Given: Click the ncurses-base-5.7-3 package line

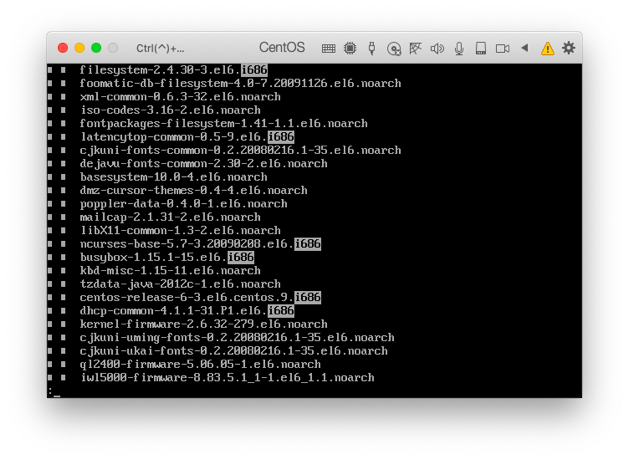Looking at the screenshot, I should coord(200,244).
